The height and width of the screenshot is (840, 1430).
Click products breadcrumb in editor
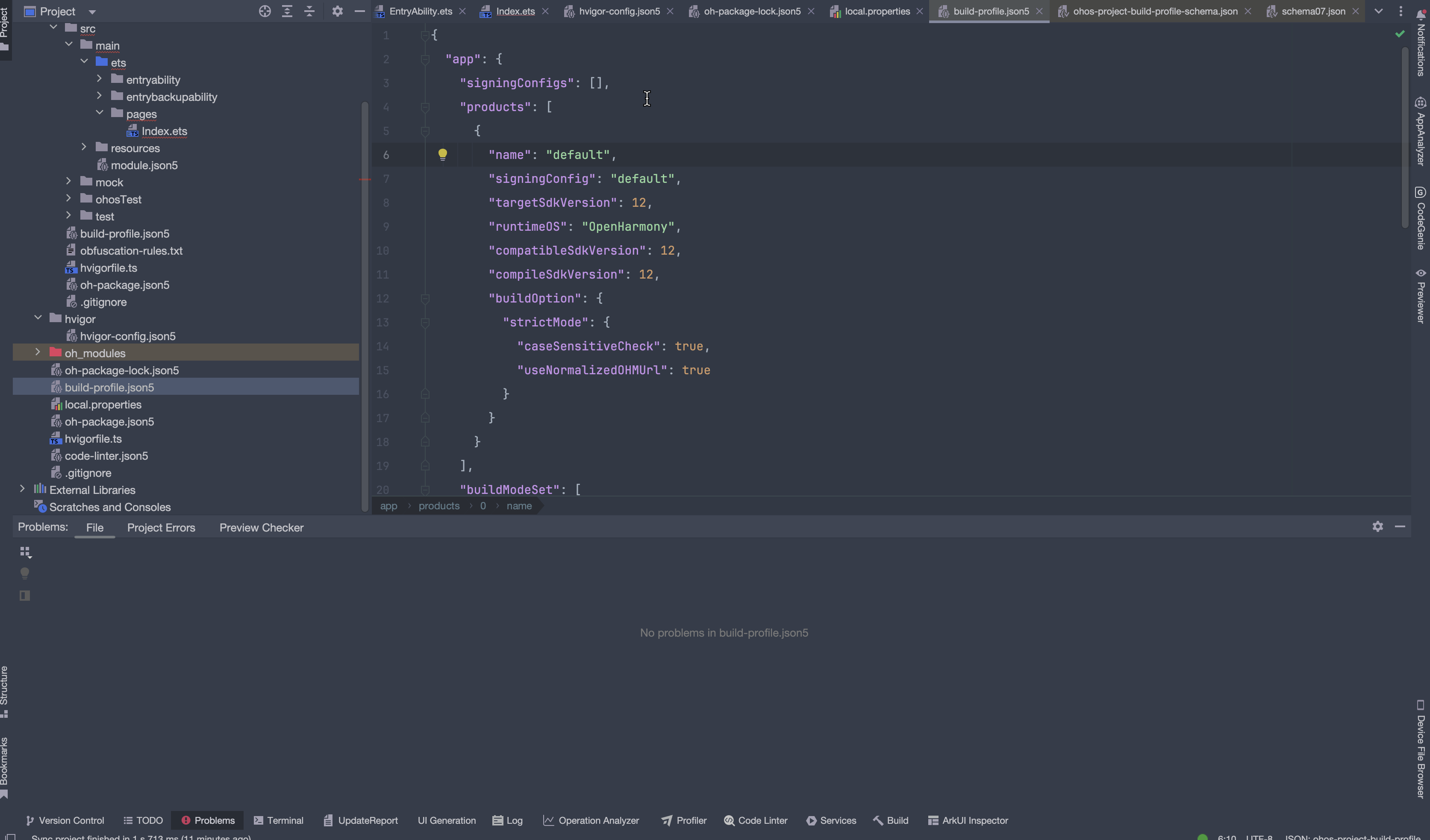(439, 506)
